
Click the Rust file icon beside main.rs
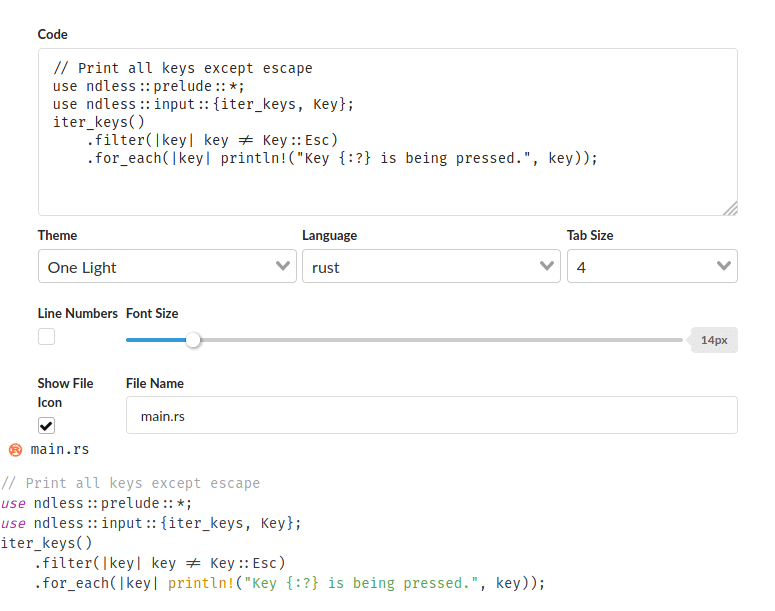(x=15, y=449)
